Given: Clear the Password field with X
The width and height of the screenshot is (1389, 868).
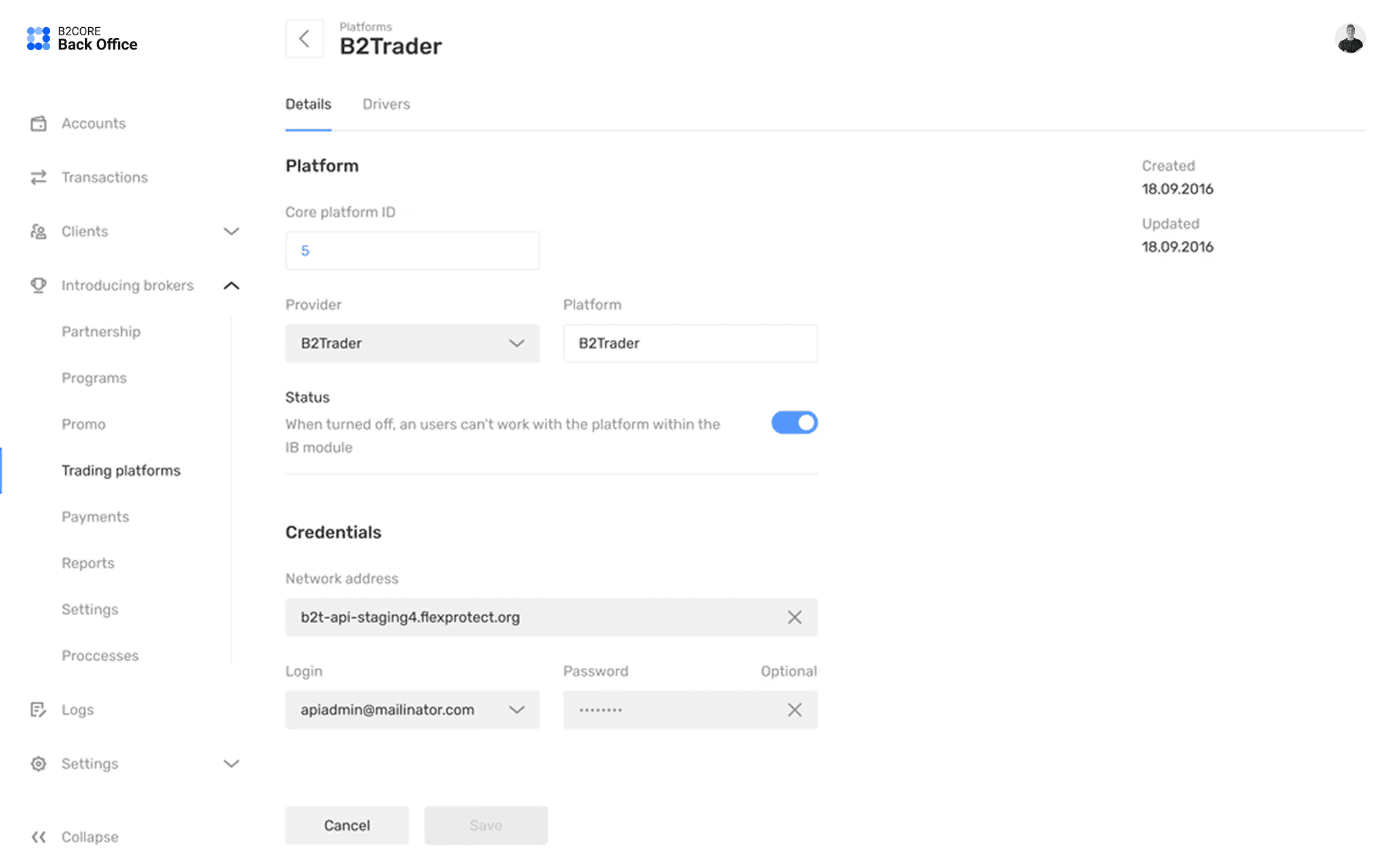Looking at the screenshot, I should pos(794,709).
